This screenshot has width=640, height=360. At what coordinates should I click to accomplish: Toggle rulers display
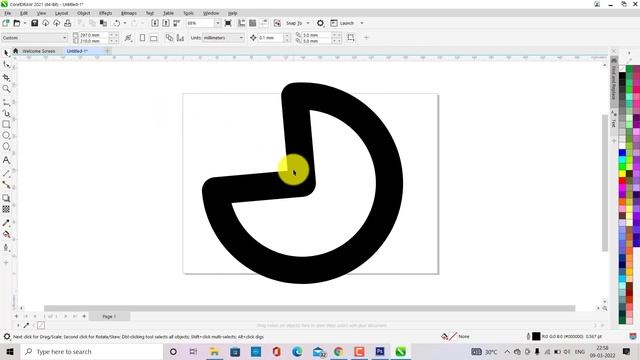(242, 23)
